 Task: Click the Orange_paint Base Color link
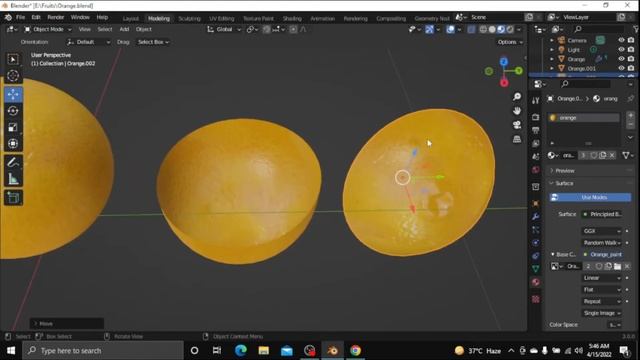click(602, 254)
